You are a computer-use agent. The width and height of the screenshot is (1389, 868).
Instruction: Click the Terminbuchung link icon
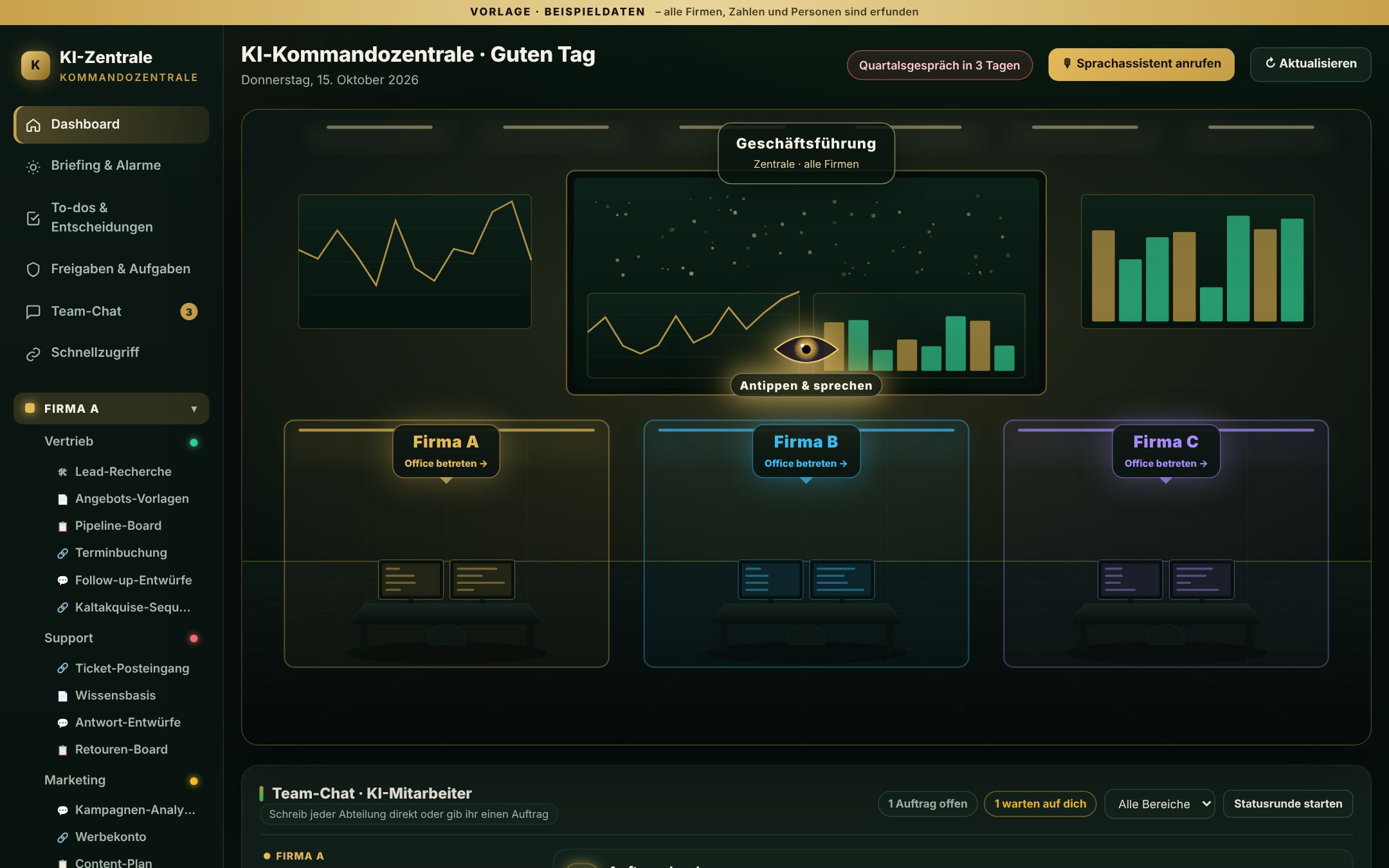(x=62, y=553)
